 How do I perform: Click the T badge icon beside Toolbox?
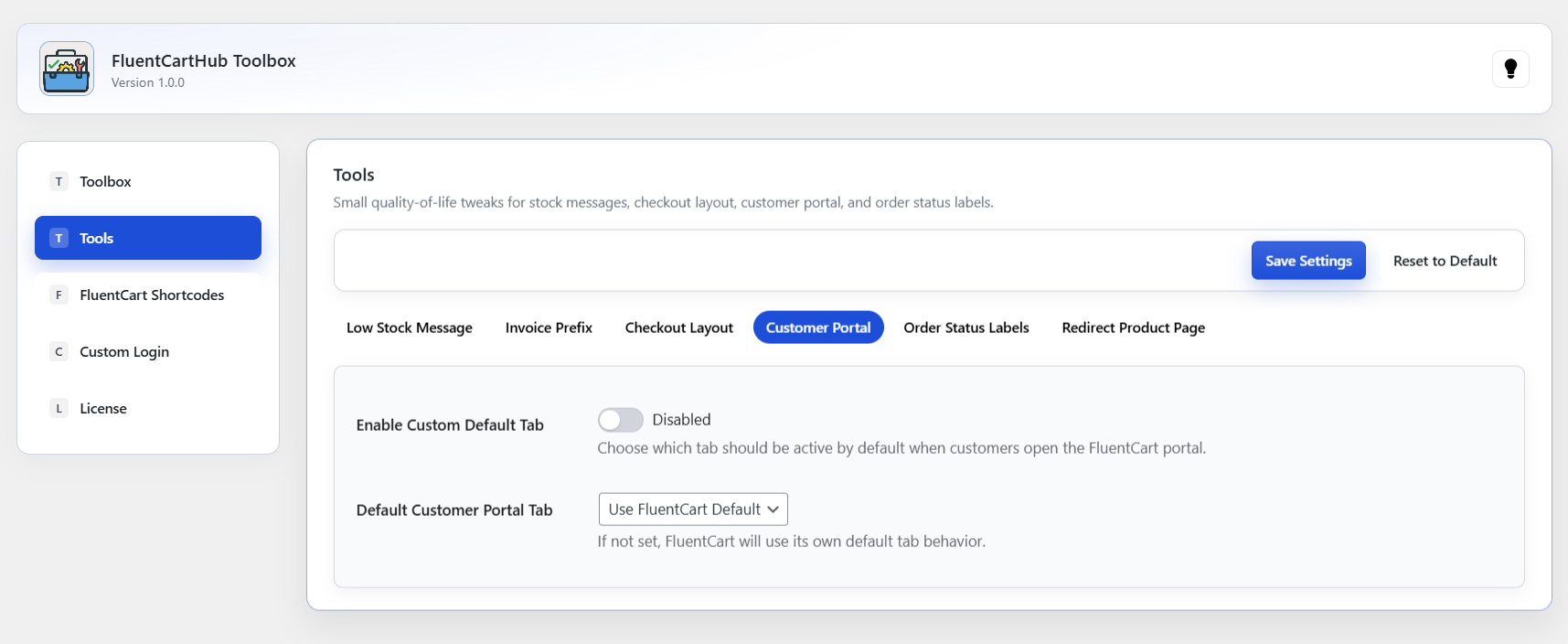(59, 181)
